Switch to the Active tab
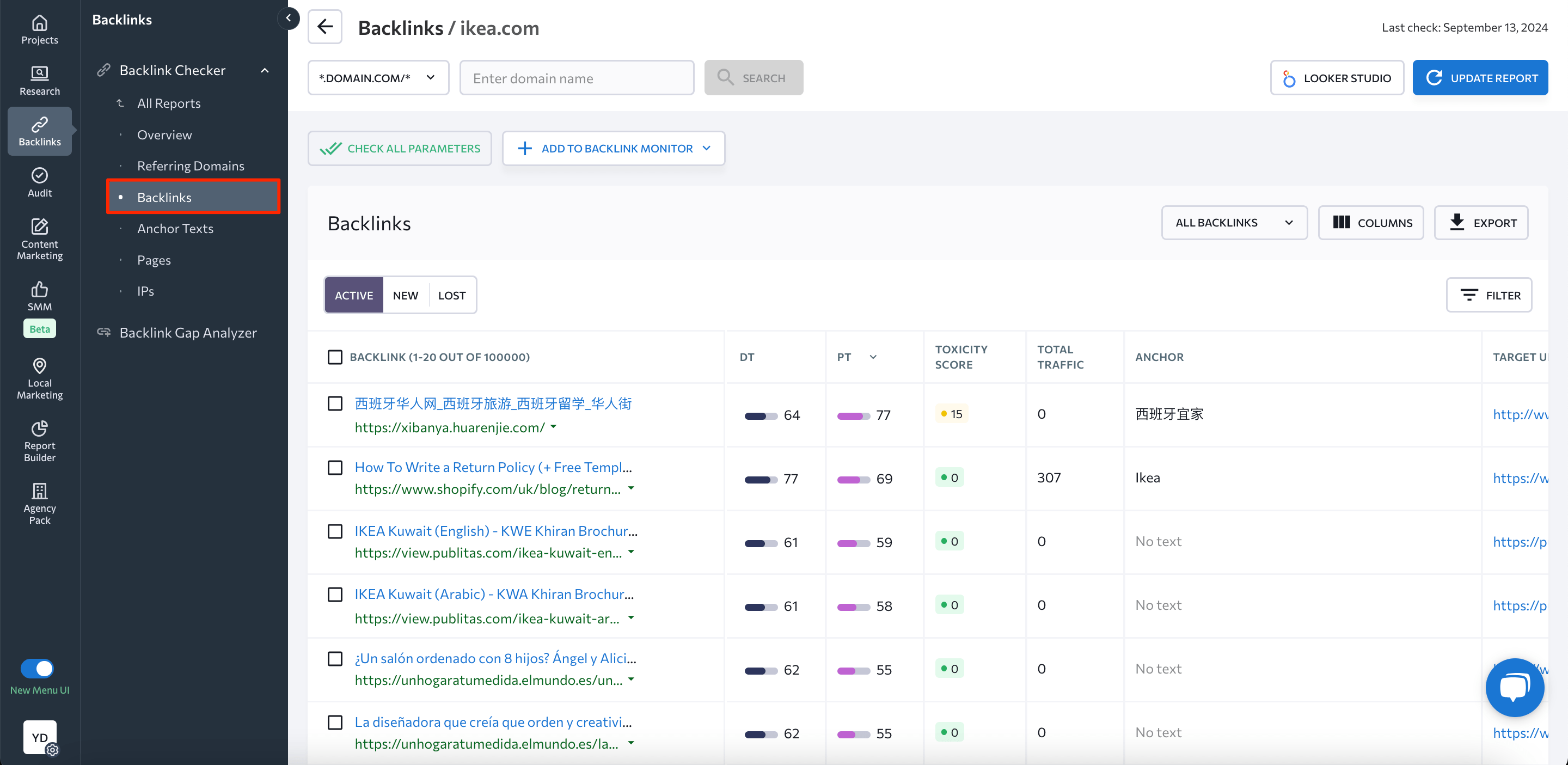The height and width of the screenshot is (765, 1568). coord(354,295)
